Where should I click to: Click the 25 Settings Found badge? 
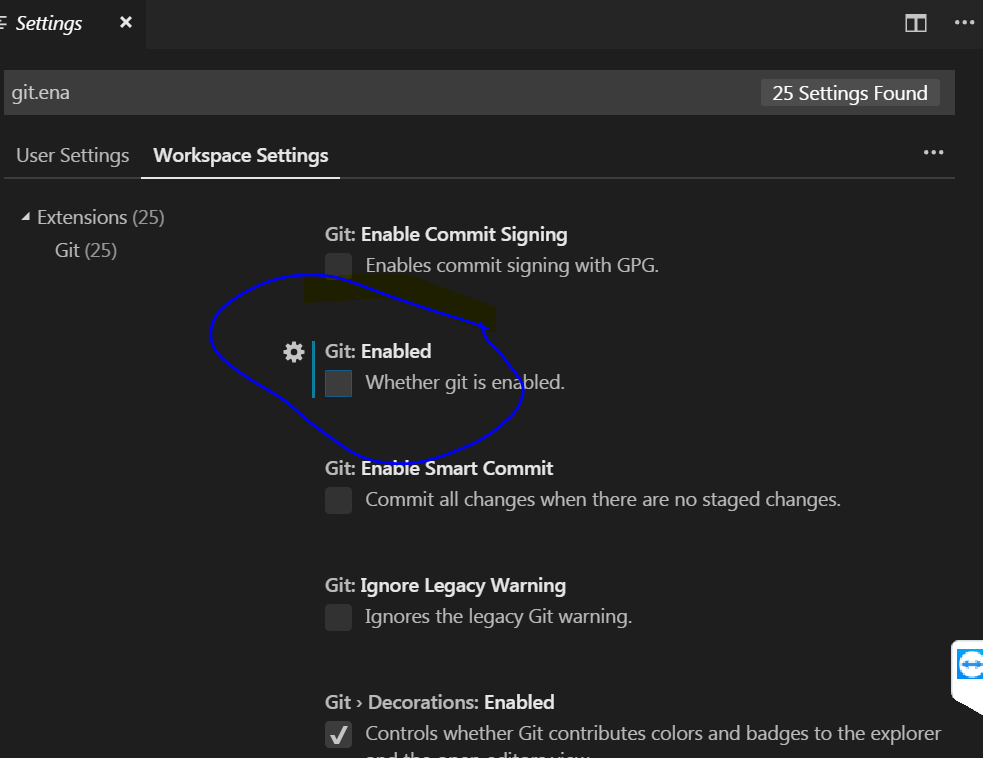tap(850, 92)
